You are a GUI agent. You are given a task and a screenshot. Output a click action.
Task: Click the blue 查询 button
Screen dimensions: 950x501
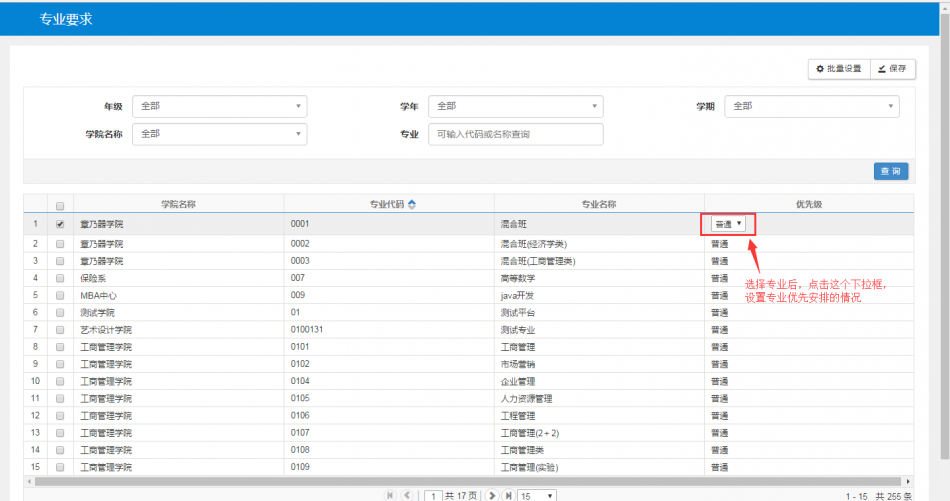pyautogui.click(x=890, y=171)
